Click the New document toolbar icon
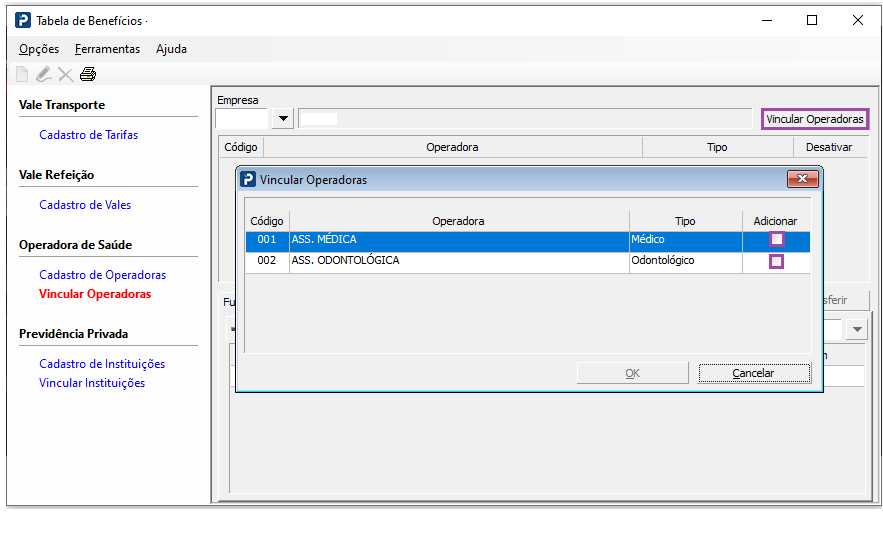 coord(22,74)
